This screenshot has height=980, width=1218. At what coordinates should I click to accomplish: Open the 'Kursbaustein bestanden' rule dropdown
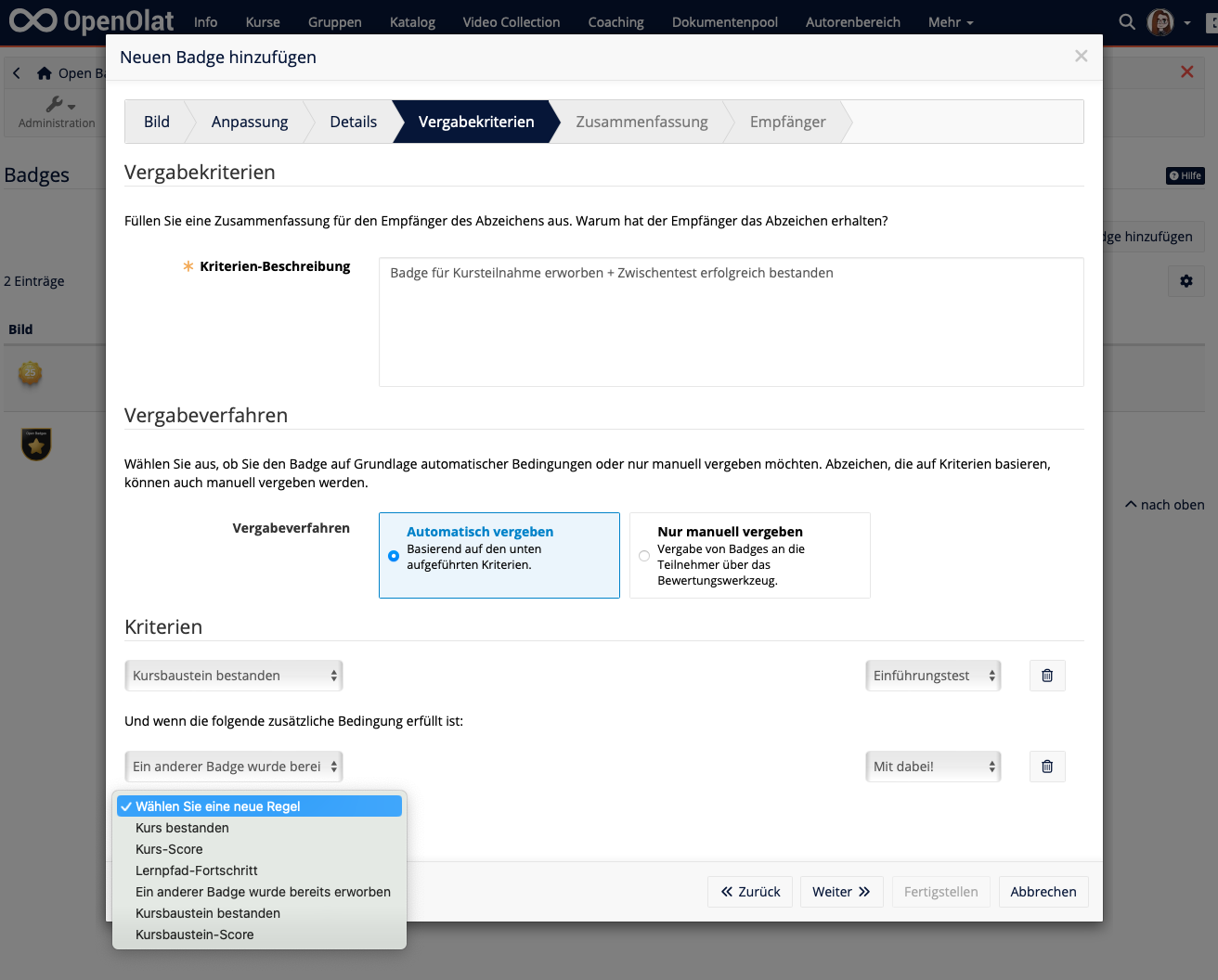click(x=234, y=676)
